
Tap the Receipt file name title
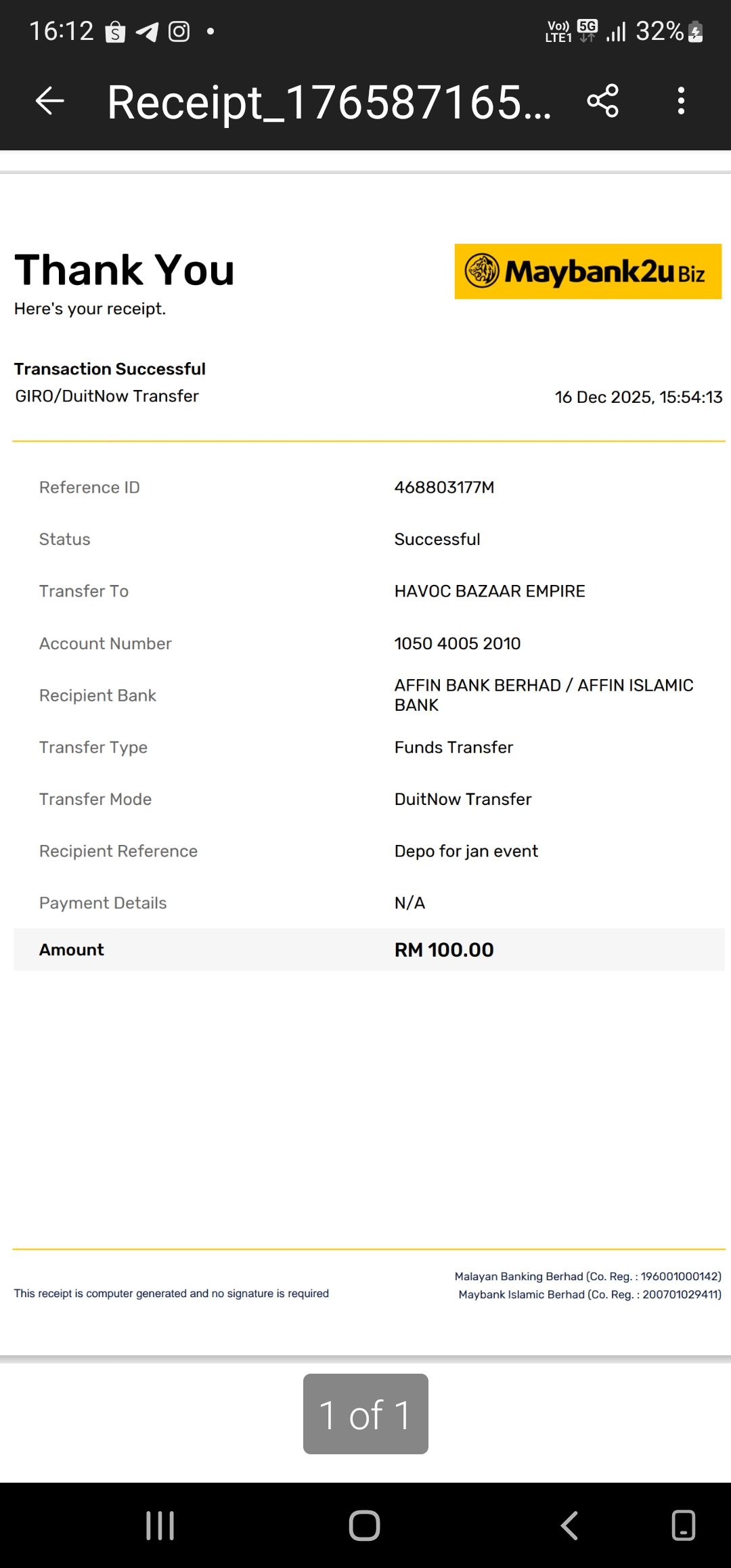pos(329,103)
